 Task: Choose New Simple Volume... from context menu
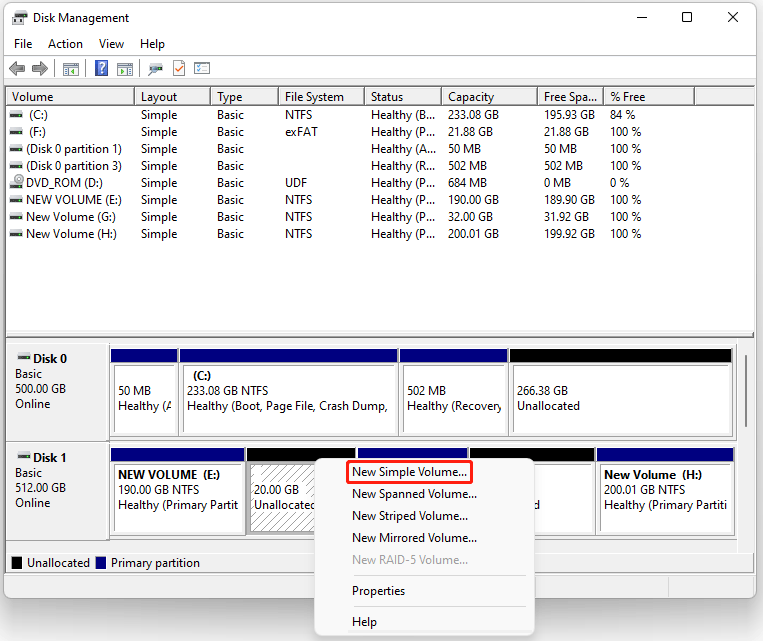pos(409,472)
